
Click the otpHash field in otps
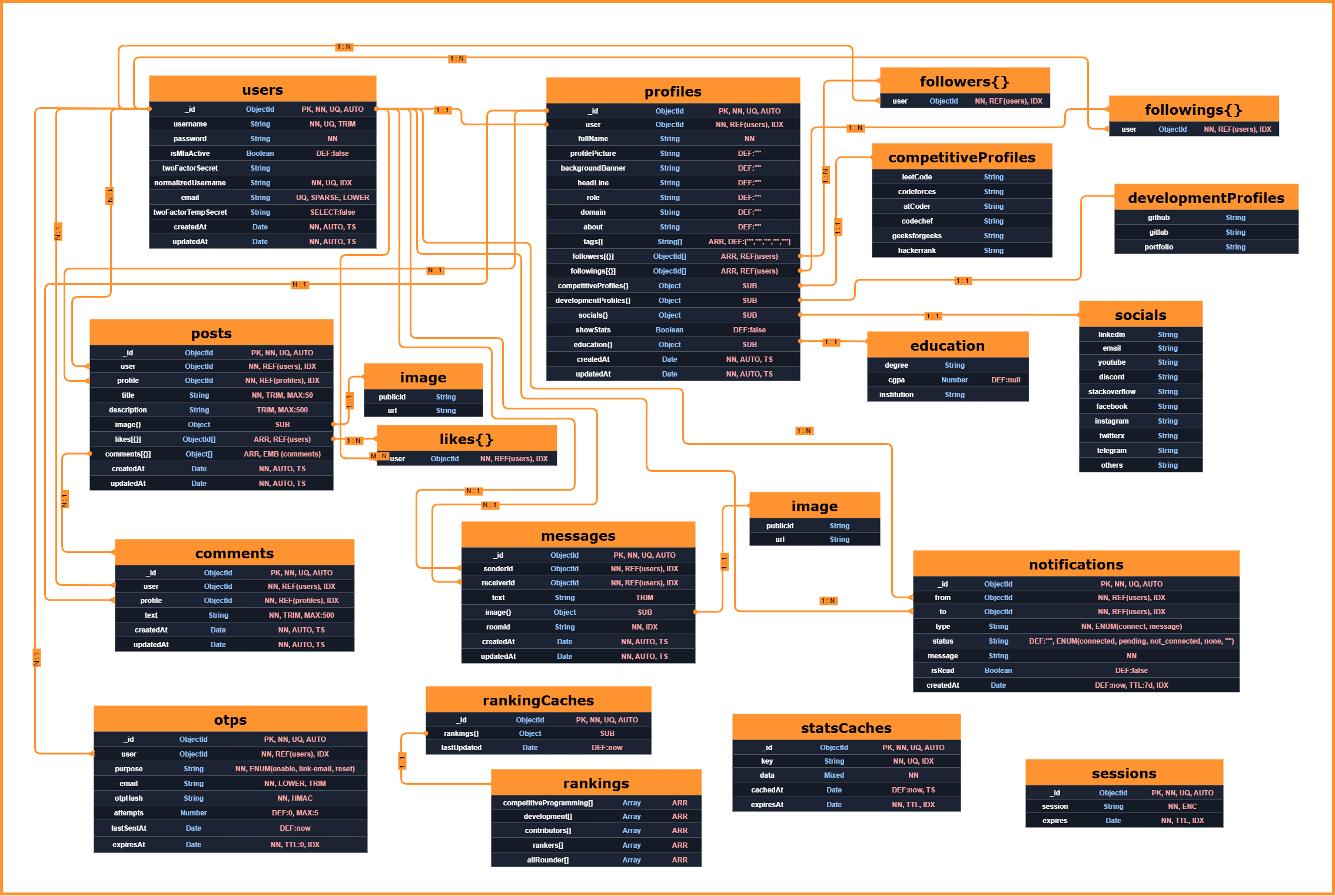click(x=230, y=798)
